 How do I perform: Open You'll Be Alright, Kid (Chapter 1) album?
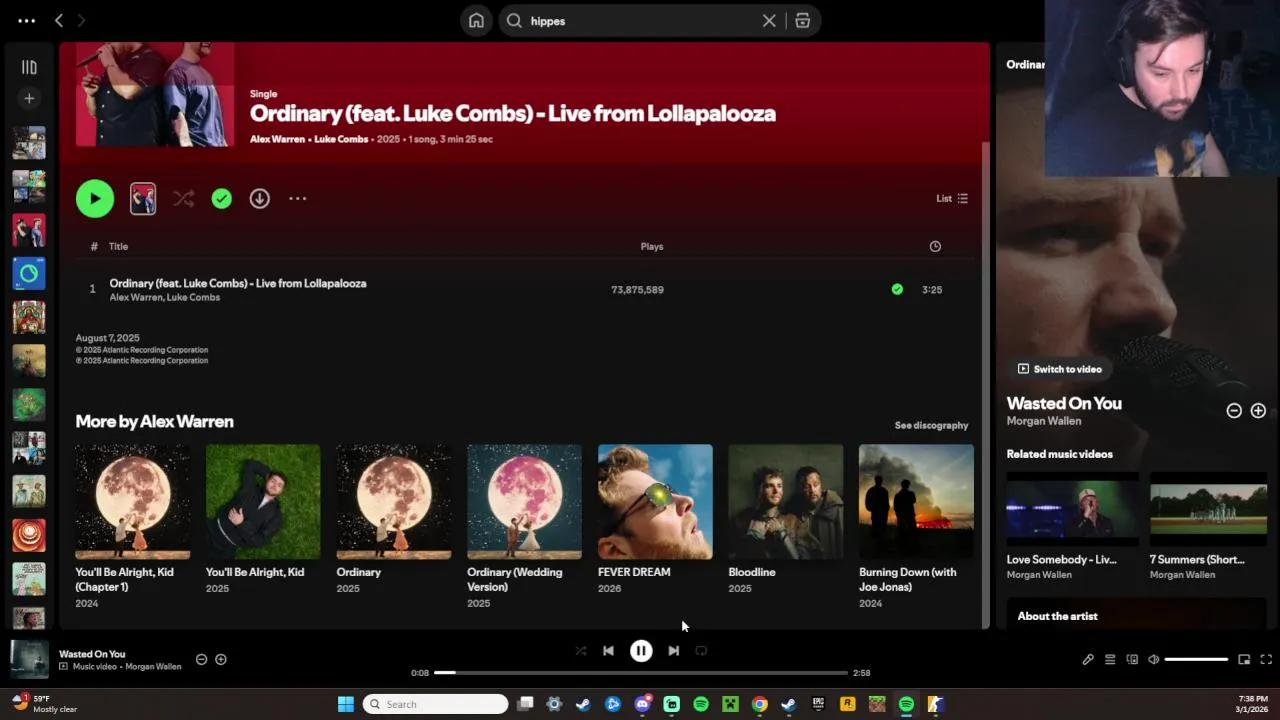coord(132,527)
